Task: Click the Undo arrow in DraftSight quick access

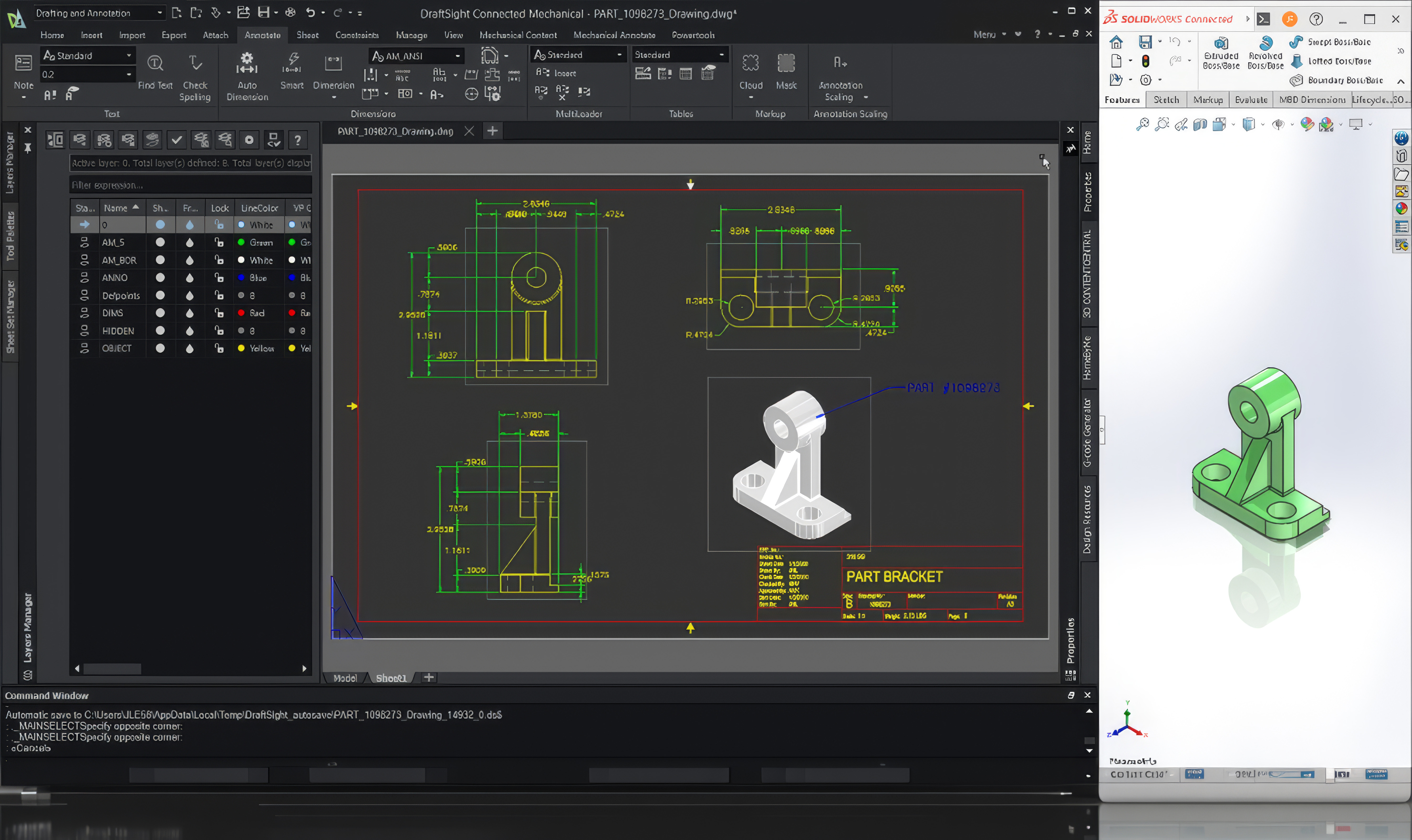Action: pos(310,12)
